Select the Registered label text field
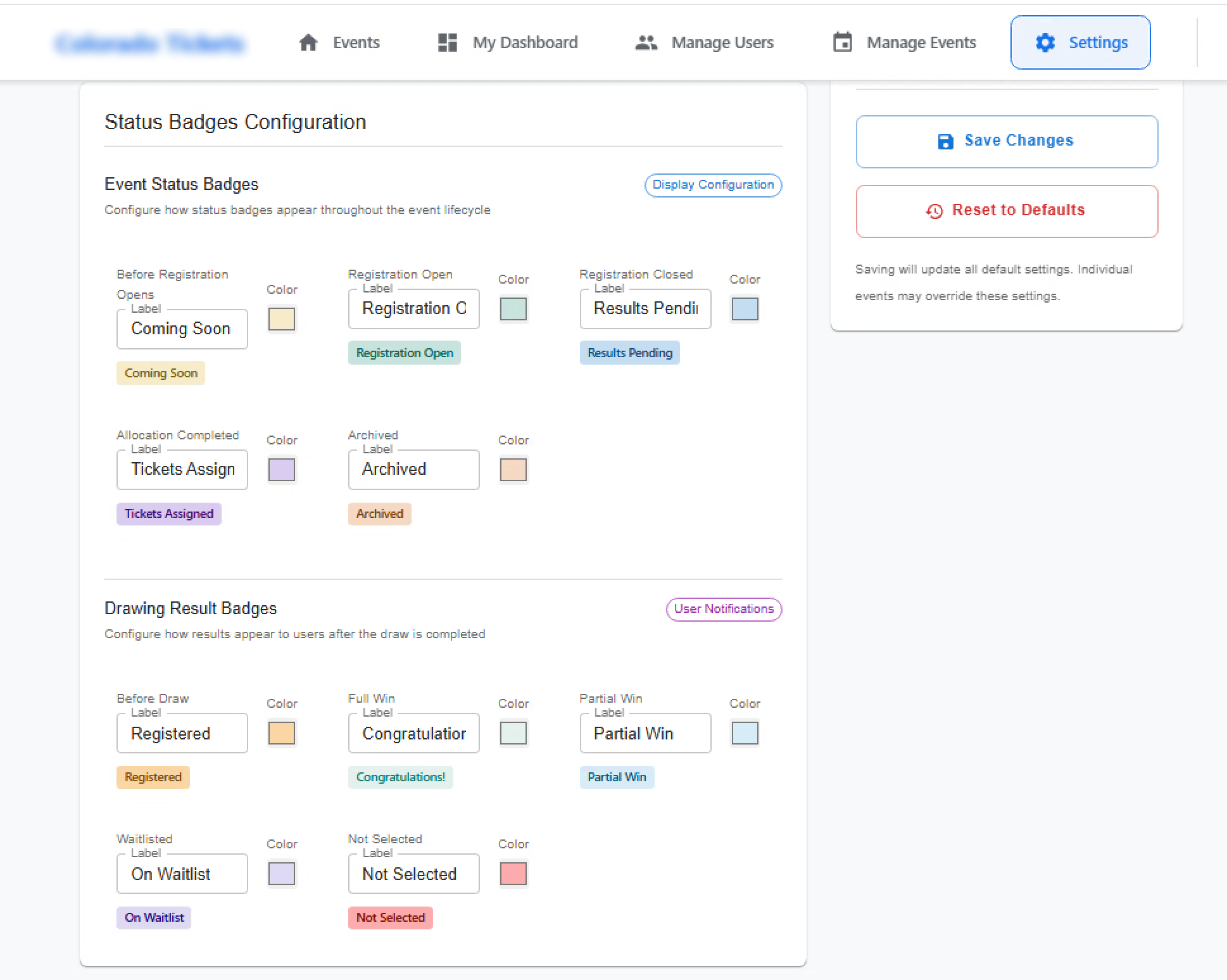The image size is (1227, 980). [x=182, y=733]
